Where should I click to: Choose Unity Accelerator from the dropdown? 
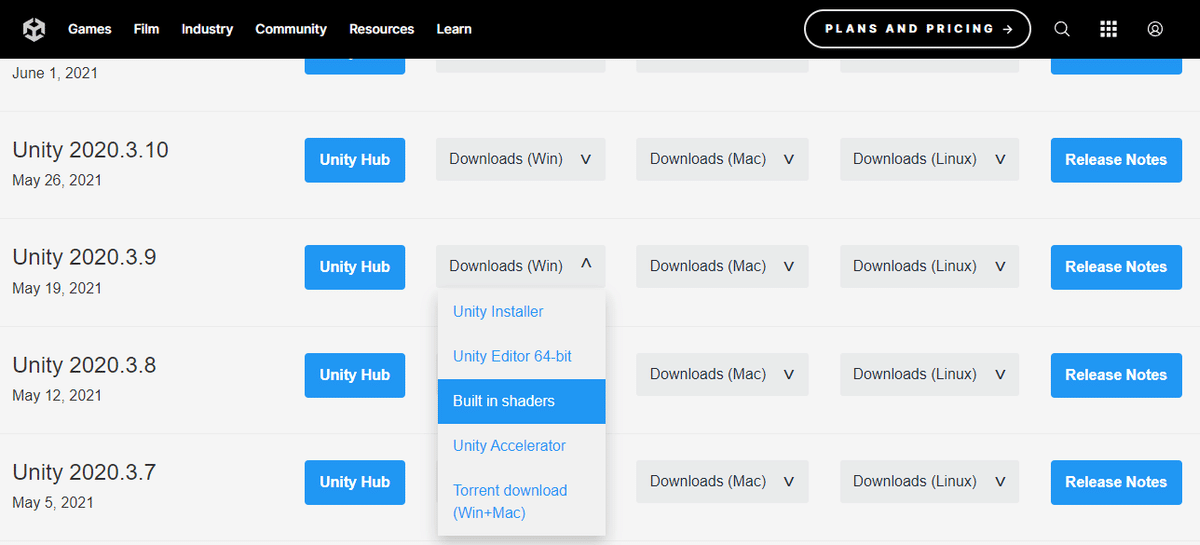pyautogui.click(x=522, y=446)
